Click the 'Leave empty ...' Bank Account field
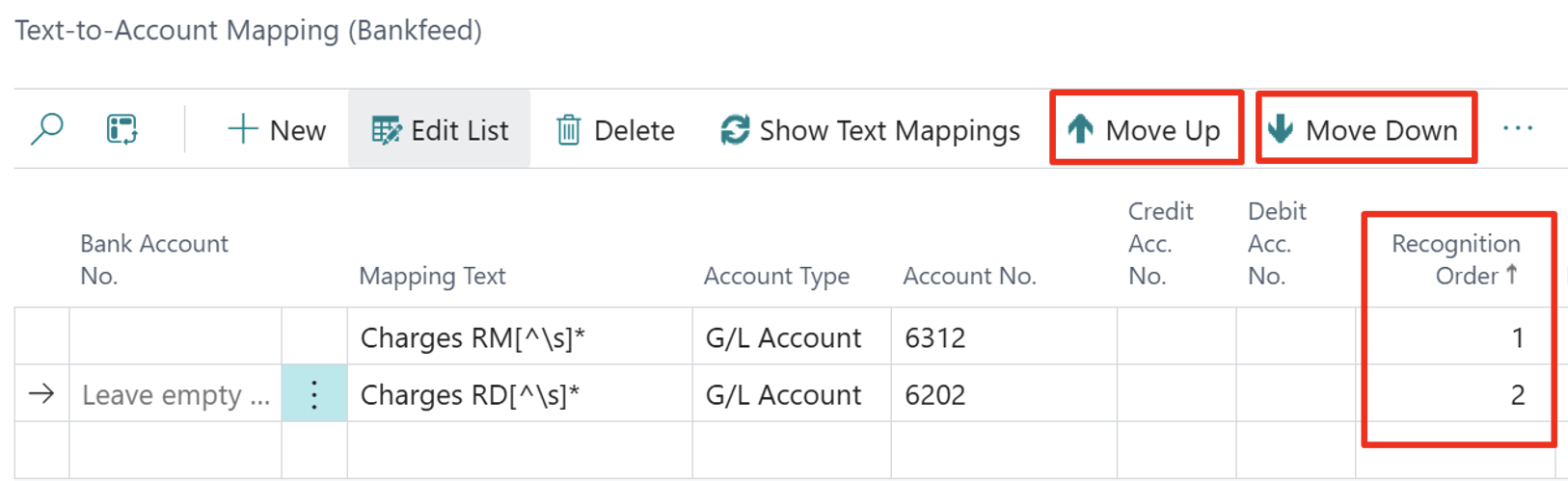 [176, 394]
